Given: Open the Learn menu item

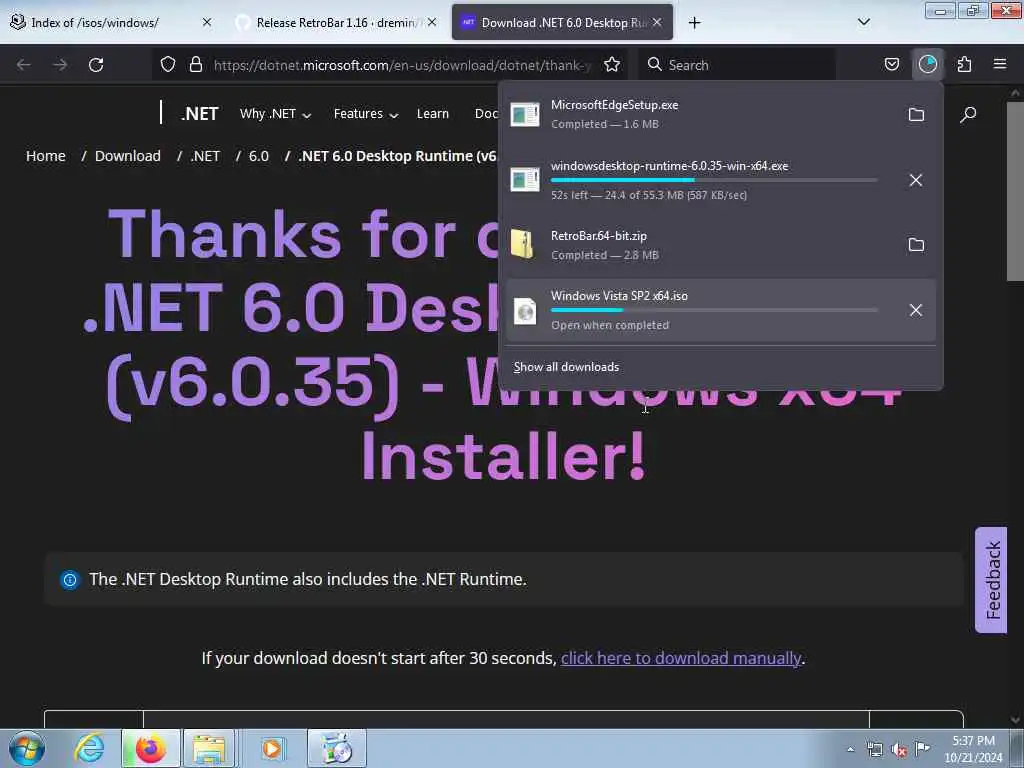Looking at the screenshot, I should click(432, 114).
